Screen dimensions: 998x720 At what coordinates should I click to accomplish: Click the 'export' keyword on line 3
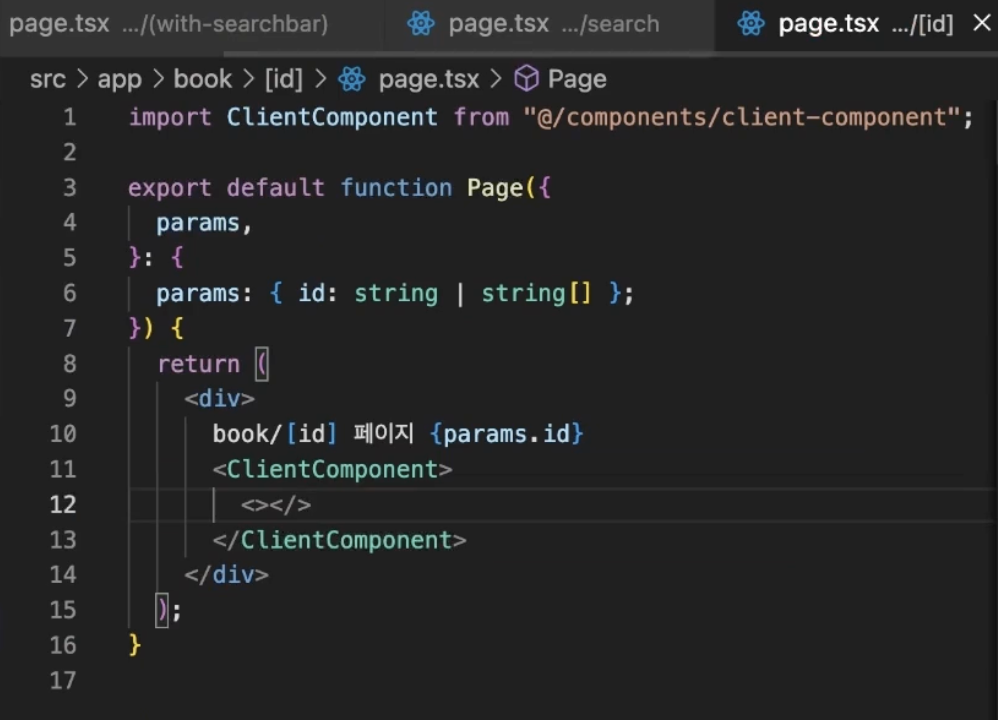click(x=169, y=188)
